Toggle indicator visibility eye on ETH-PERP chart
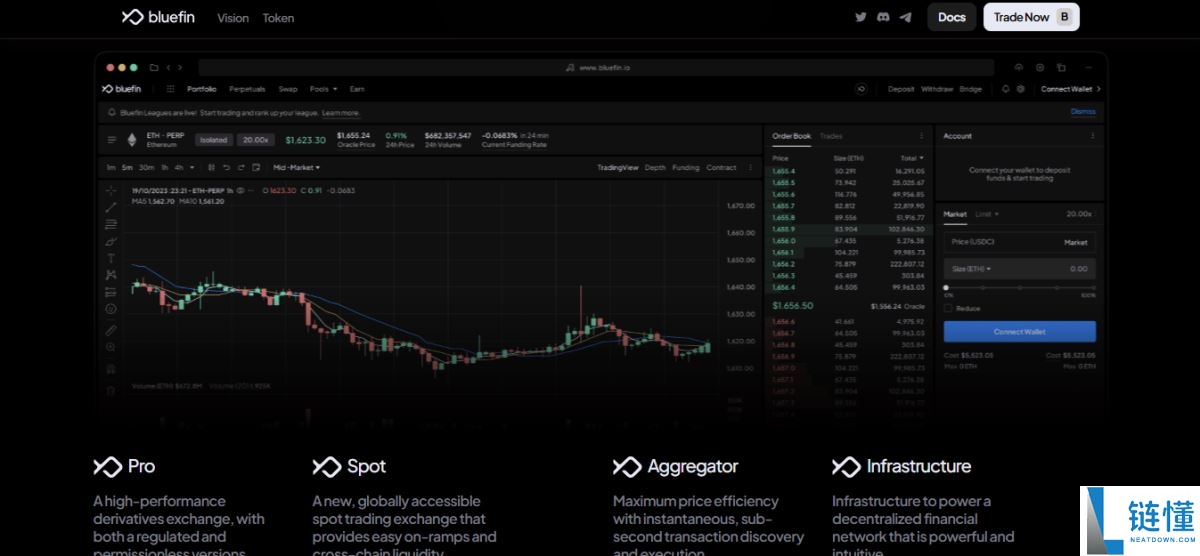 240,190
